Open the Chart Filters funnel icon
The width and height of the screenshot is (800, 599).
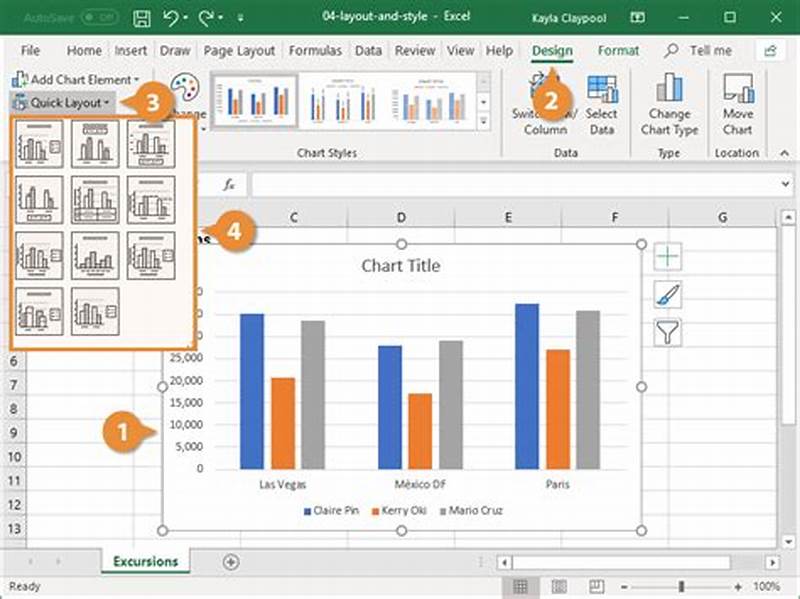(668, 331)
